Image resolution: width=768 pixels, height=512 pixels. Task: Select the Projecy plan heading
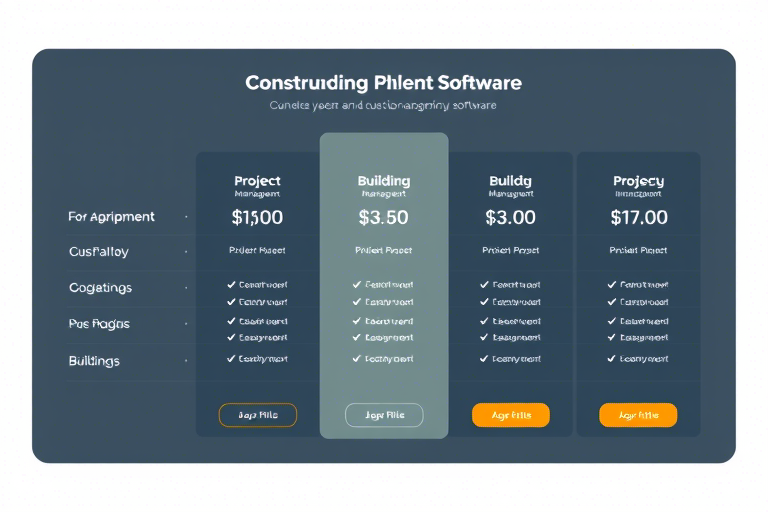[x=639, y=181]
